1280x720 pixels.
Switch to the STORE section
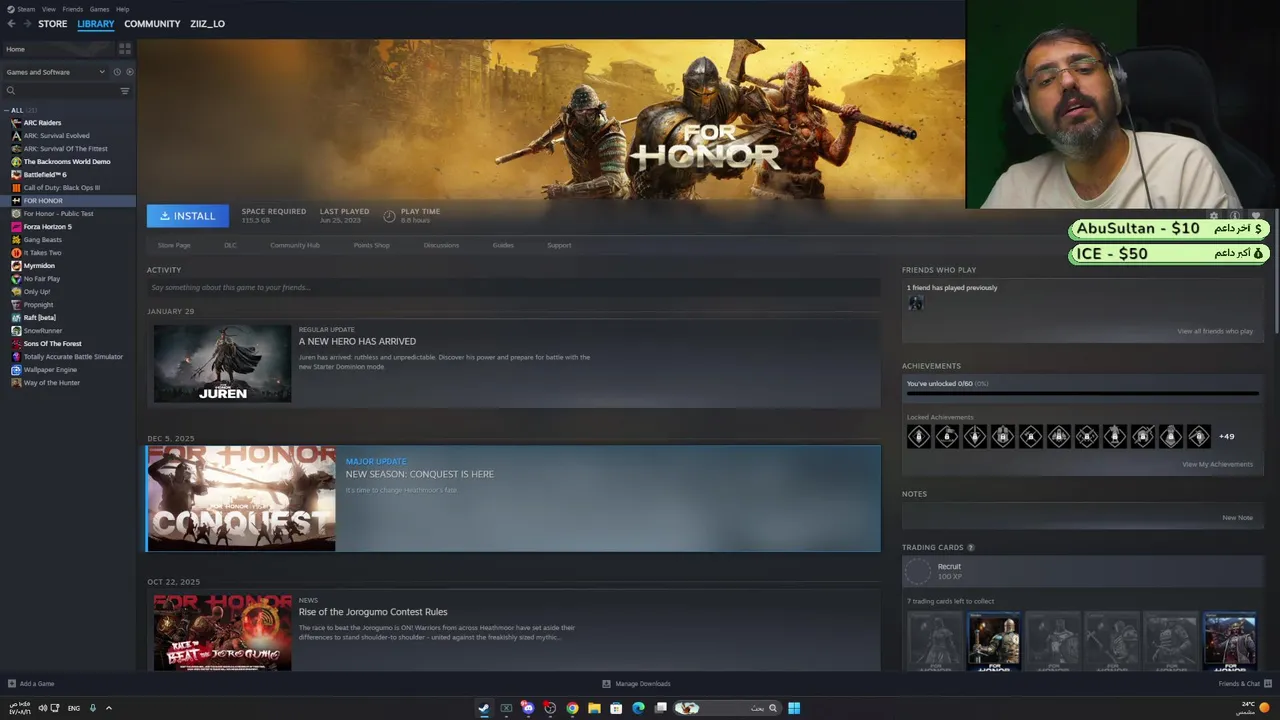53,24
